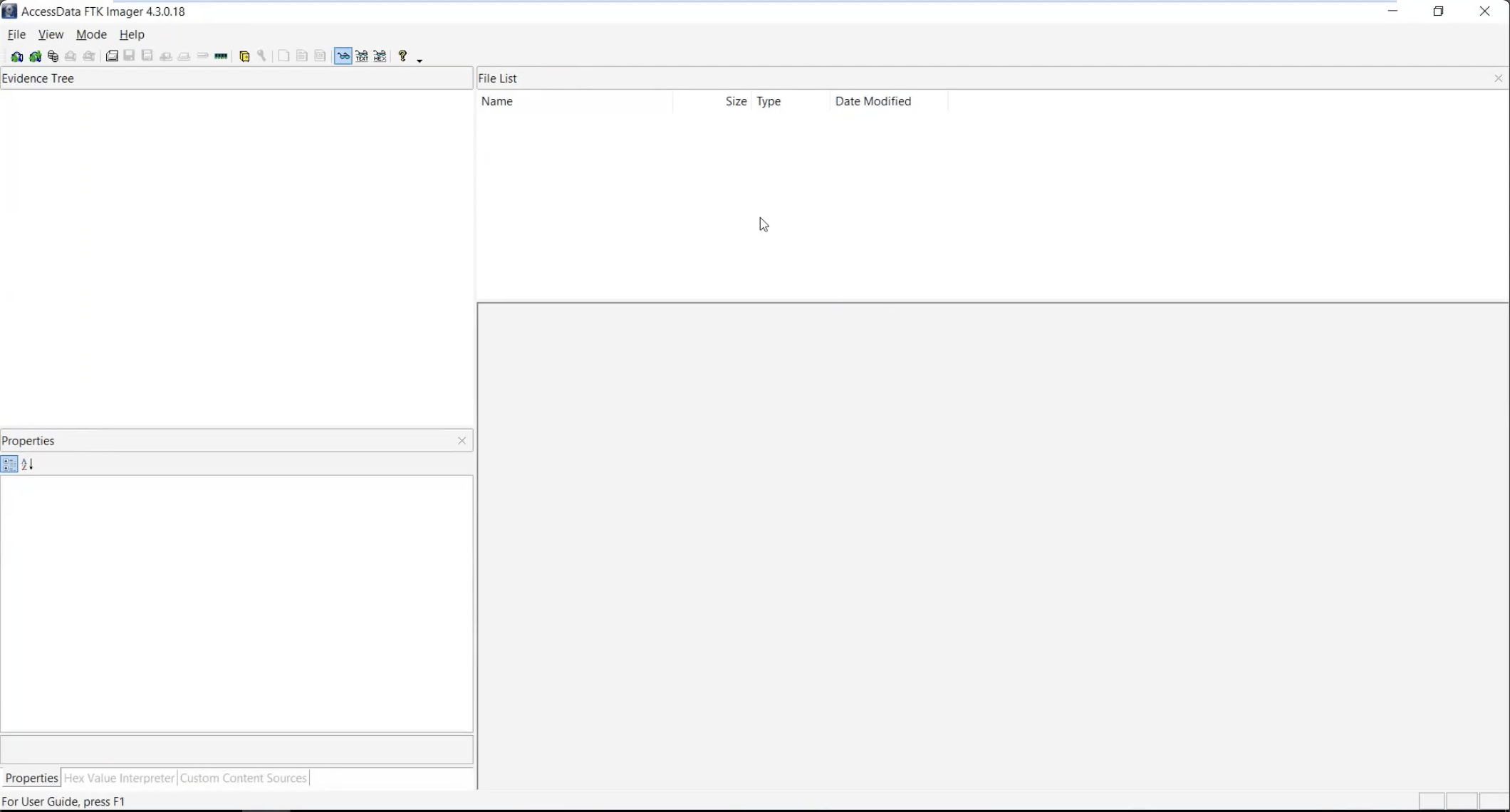Screen dimensions: 1510x812
Task: Switch to Custom Content Sources tab
Action: [x=244, y=778]
